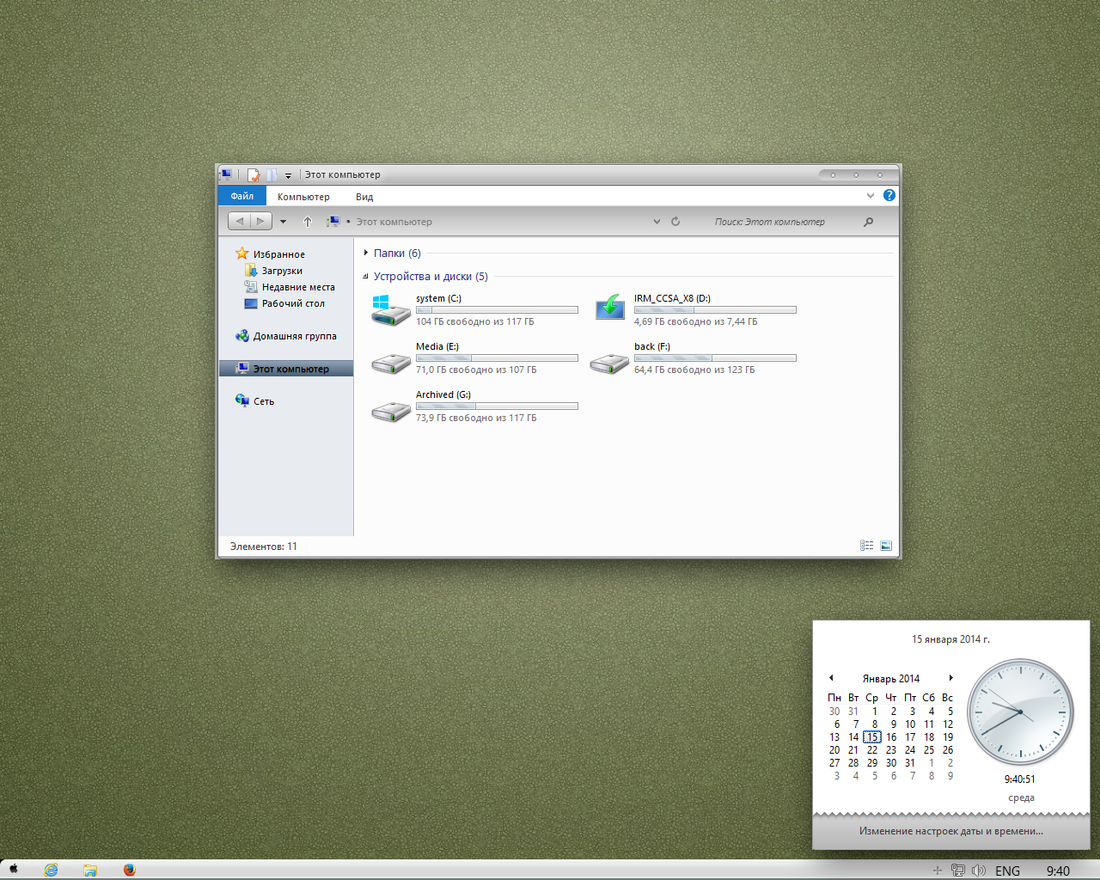Open the system (C:) drive
Screen dimensions: 1100x880
pyautogui.click(x=474, y=310)
